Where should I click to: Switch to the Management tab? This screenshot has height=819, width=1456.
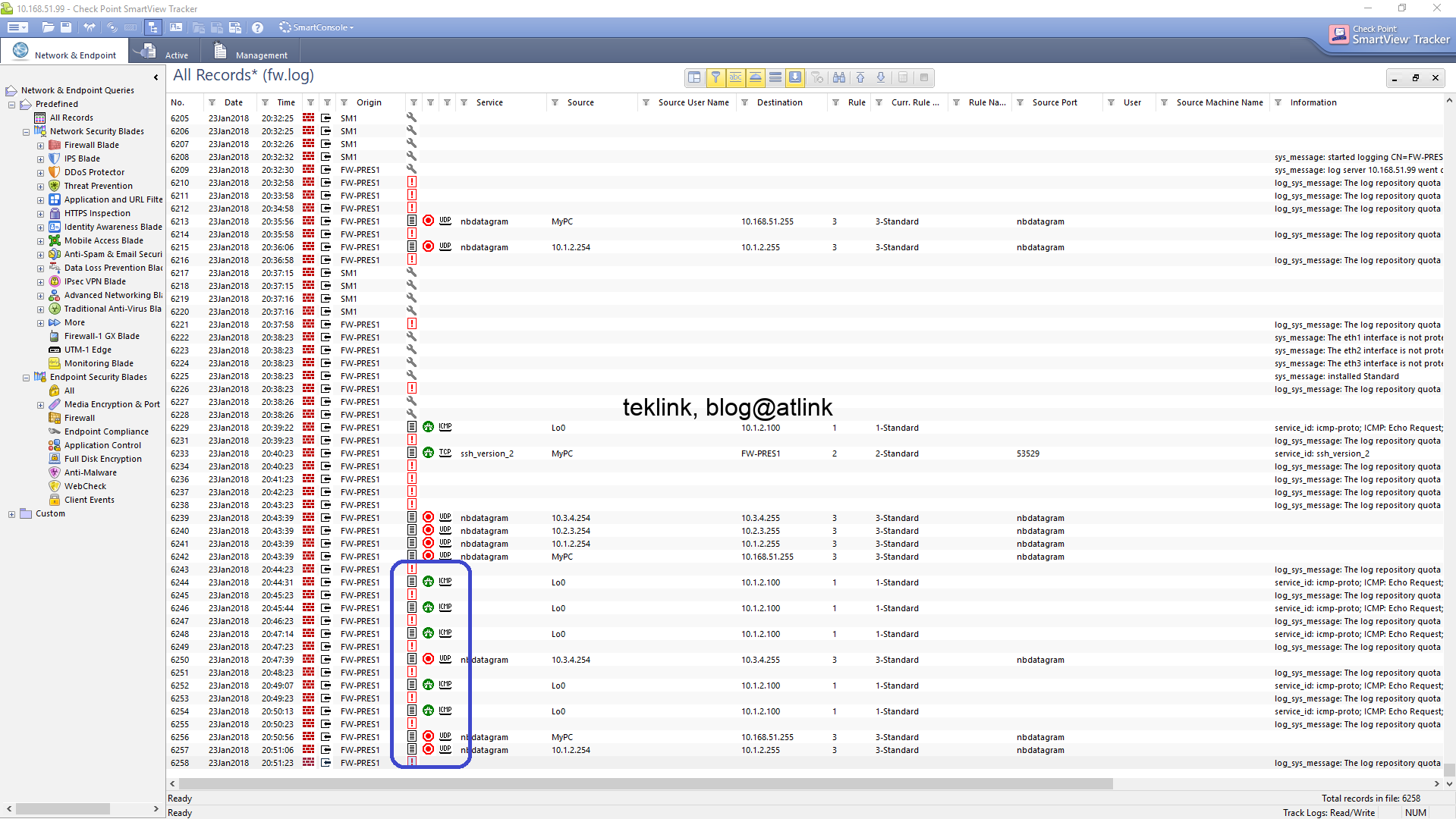click(x=250, y=52)
